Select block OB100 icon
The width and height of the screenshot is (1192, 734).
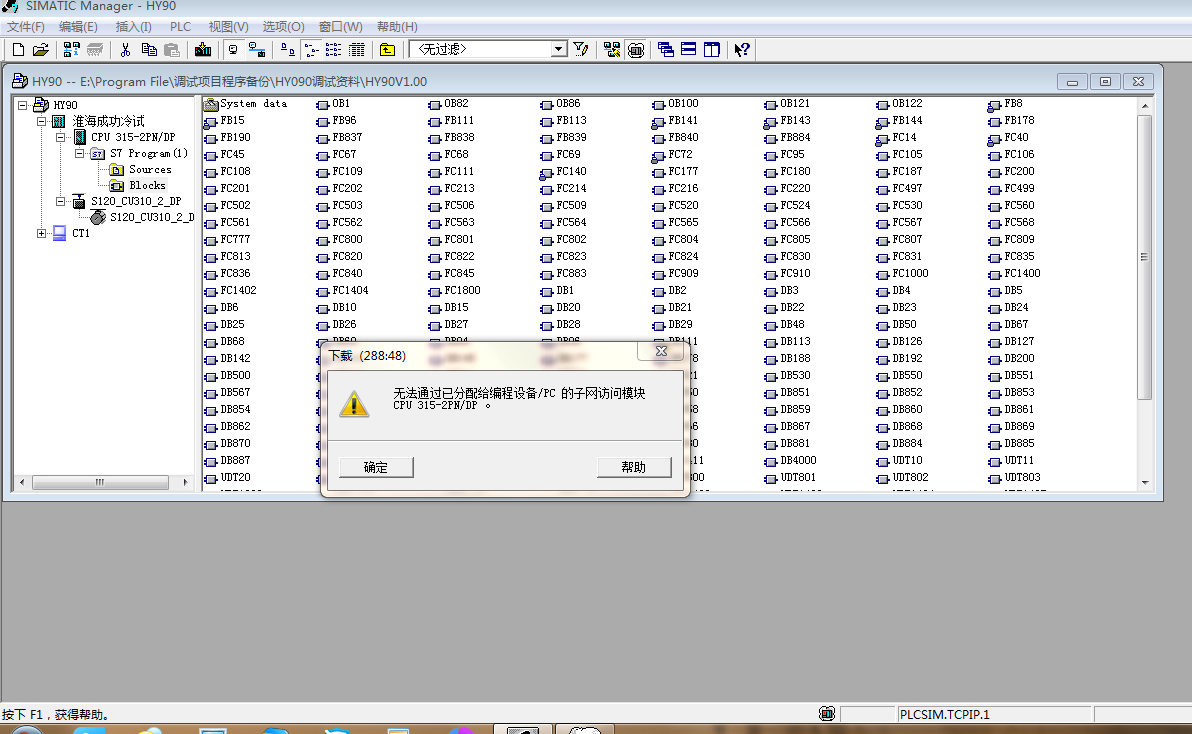pos(658,104)
